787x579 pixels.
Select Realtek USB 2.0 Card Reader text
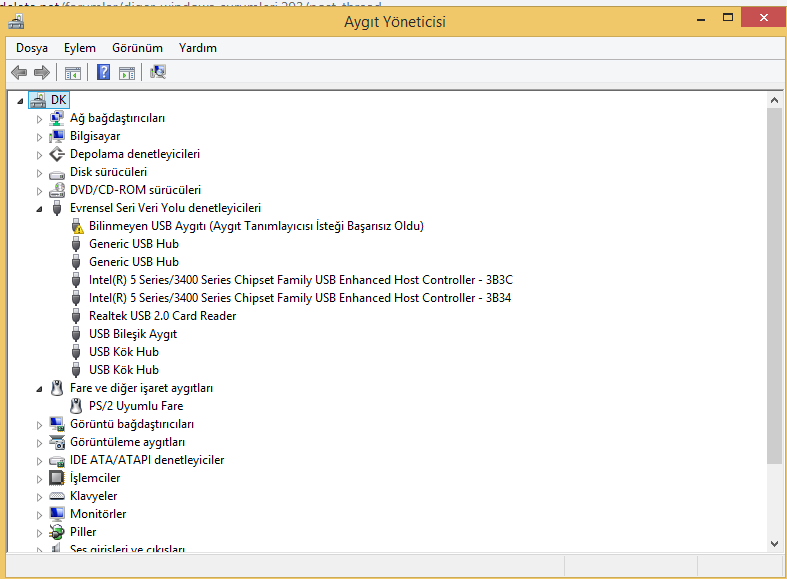pyautogui.click(x=163, y=316)
